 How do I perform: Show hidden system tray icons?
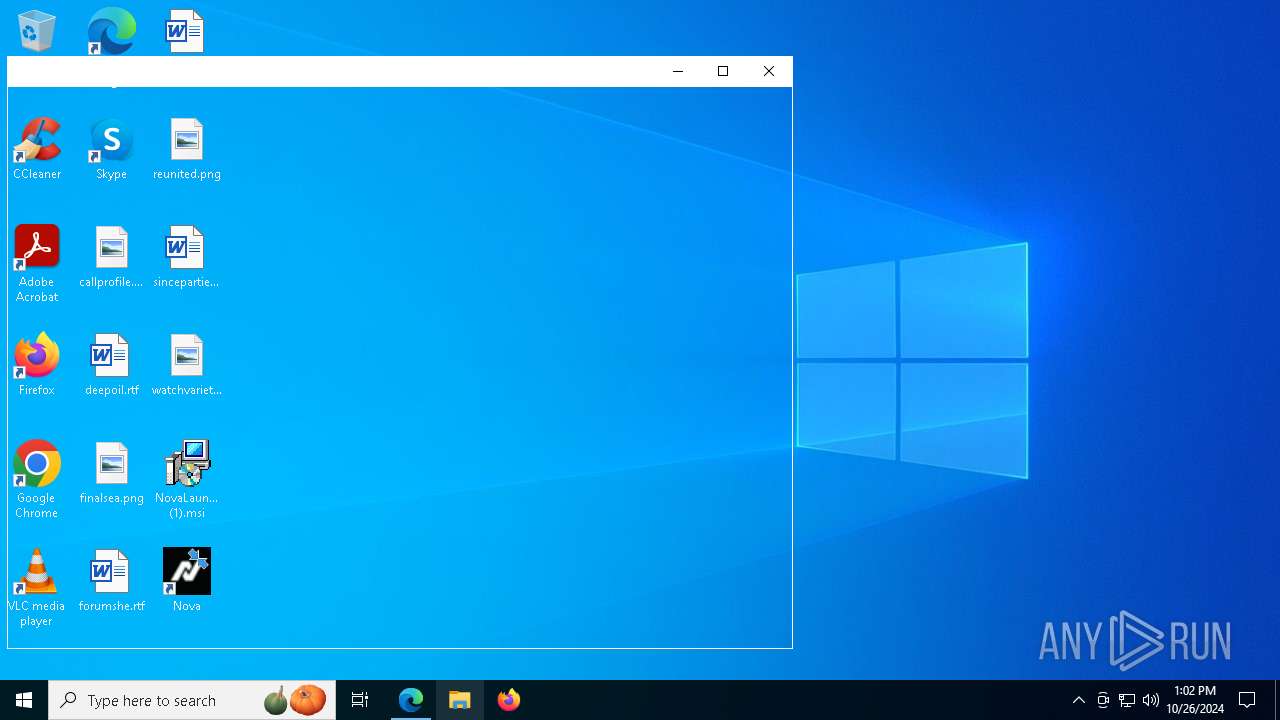[1078, 700]
